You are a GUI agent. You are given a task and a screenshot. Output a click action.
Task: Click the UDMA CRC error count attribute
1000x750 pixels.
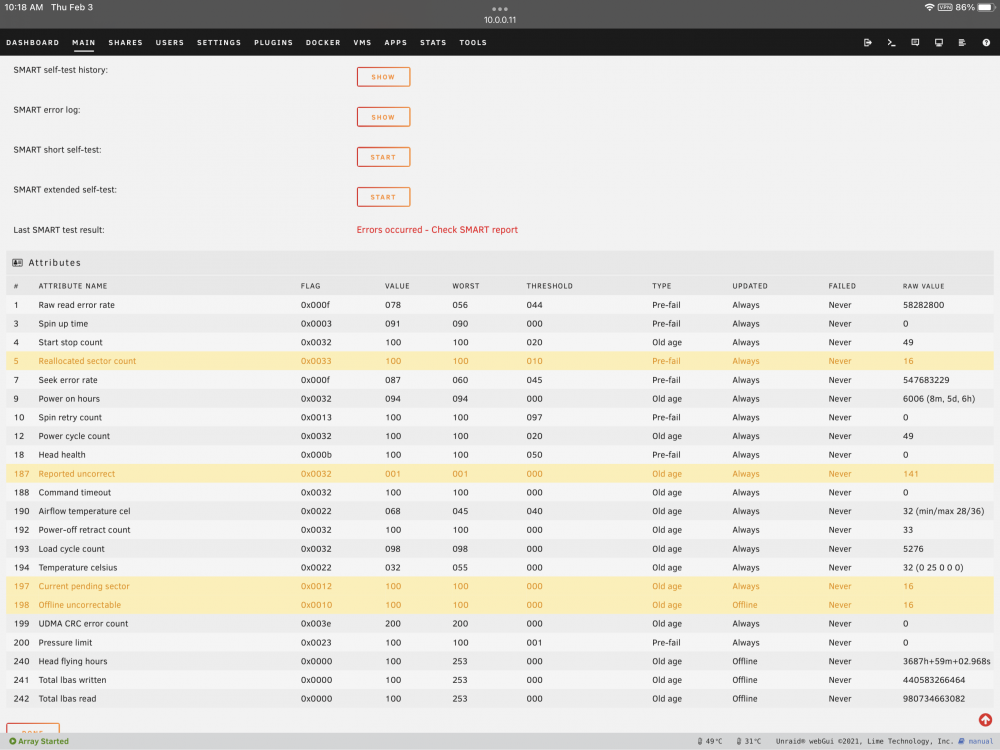coord(83,624)
